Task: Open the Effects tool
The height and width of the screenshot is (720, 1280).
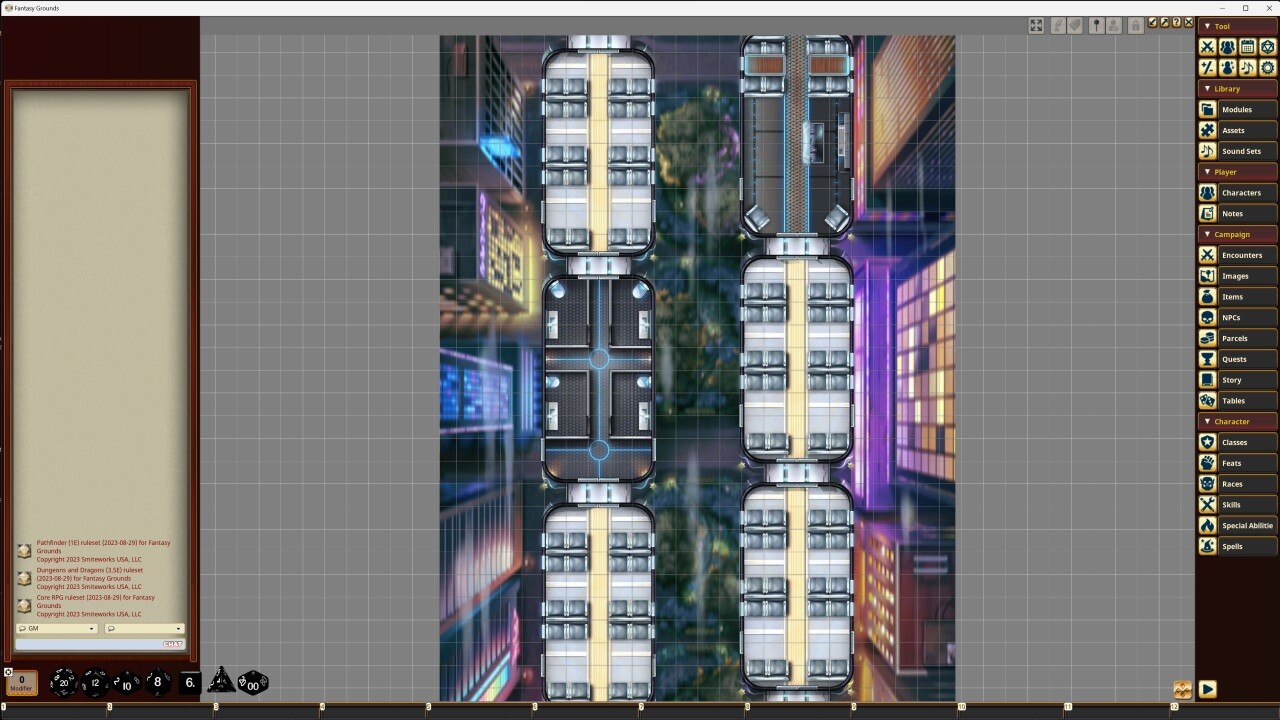Action: (1227, 67)
